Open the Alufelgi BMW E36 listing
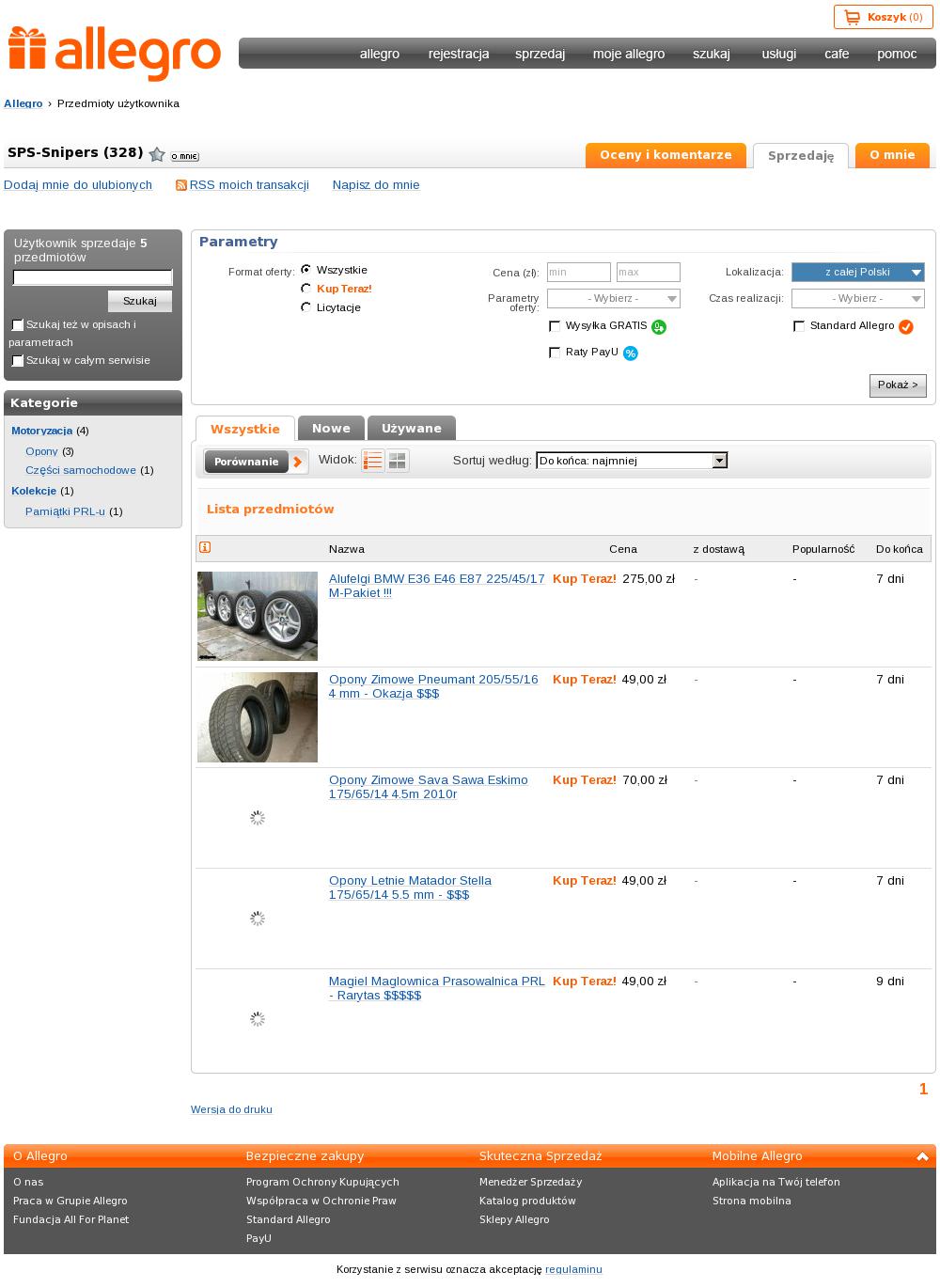This screenshot has width=940, height=1288. (437, 586)
